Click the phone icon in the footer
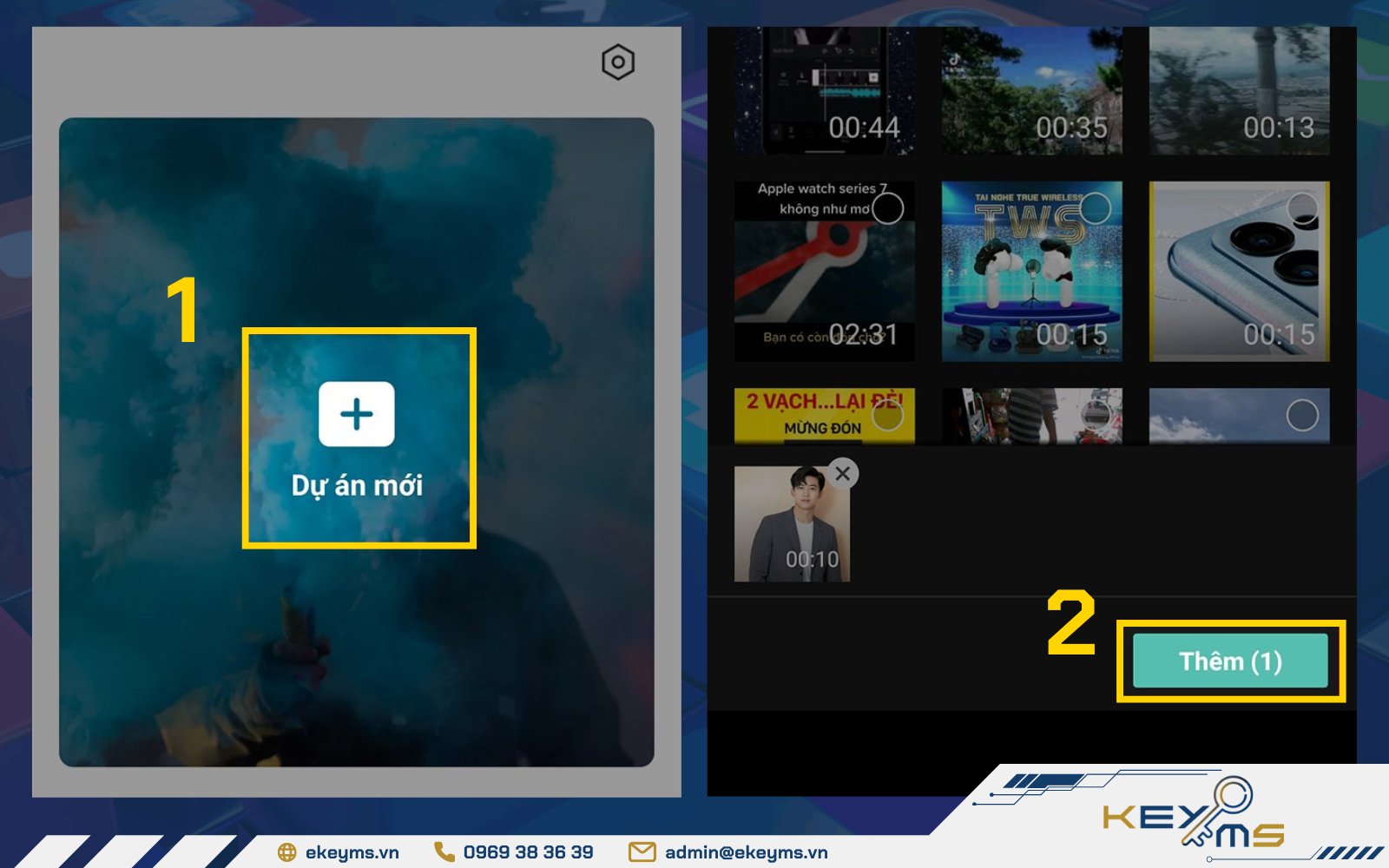This screenshot has height=868, width=1389. point(444,853)
